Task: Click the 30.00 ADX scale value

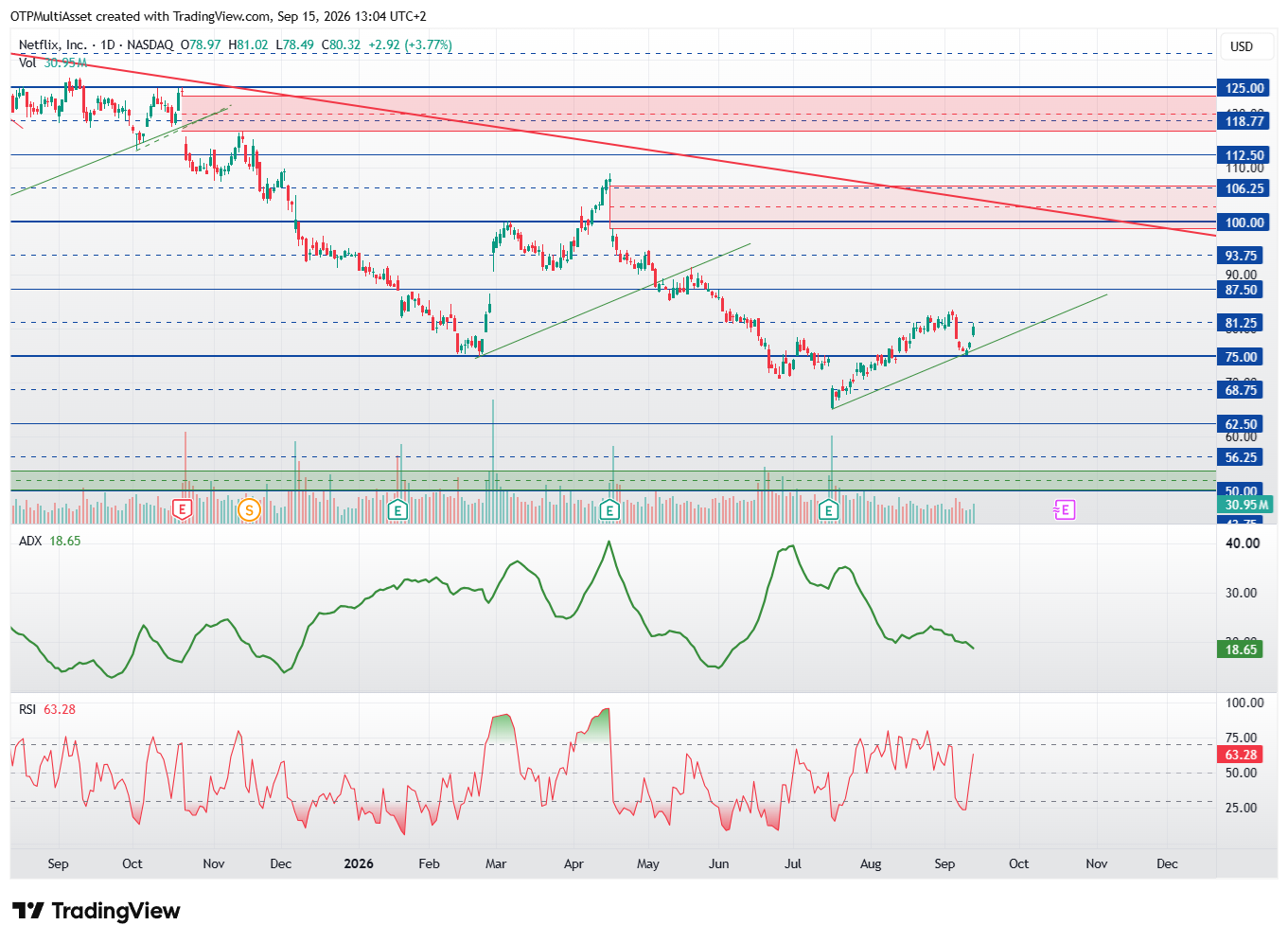Action: pos(1243,593)
